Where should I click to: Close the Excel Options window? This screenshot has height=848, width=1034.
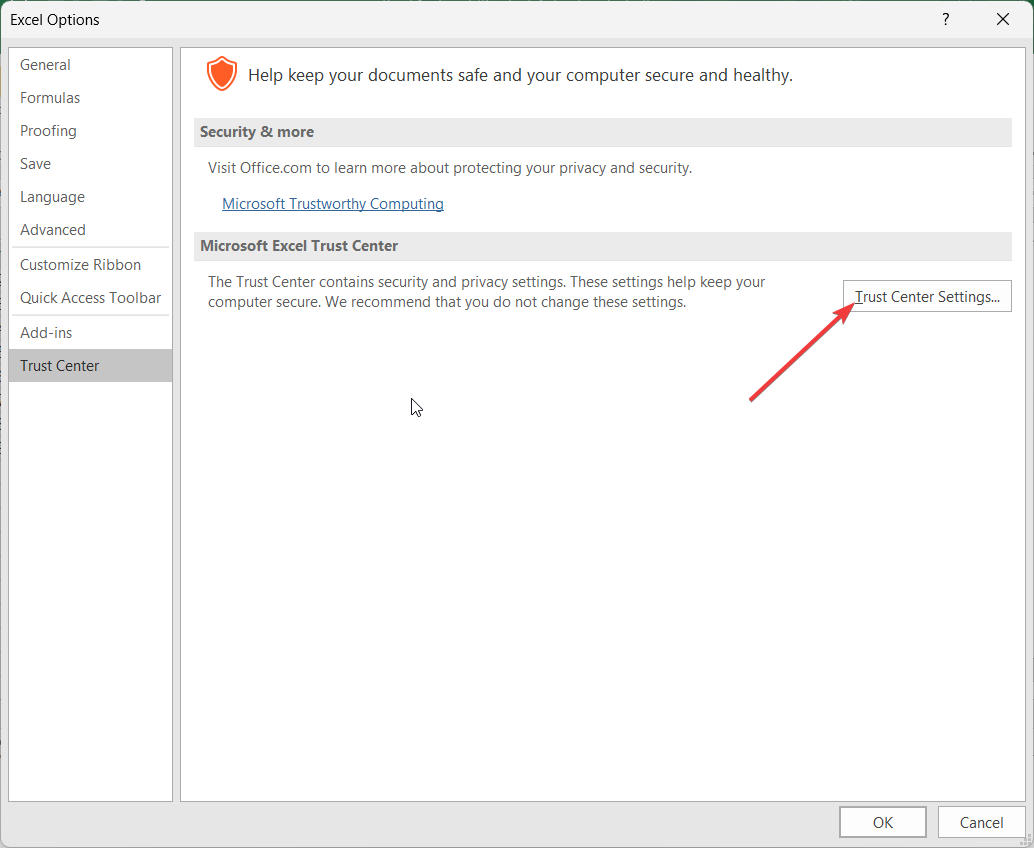pos(1003,19)
